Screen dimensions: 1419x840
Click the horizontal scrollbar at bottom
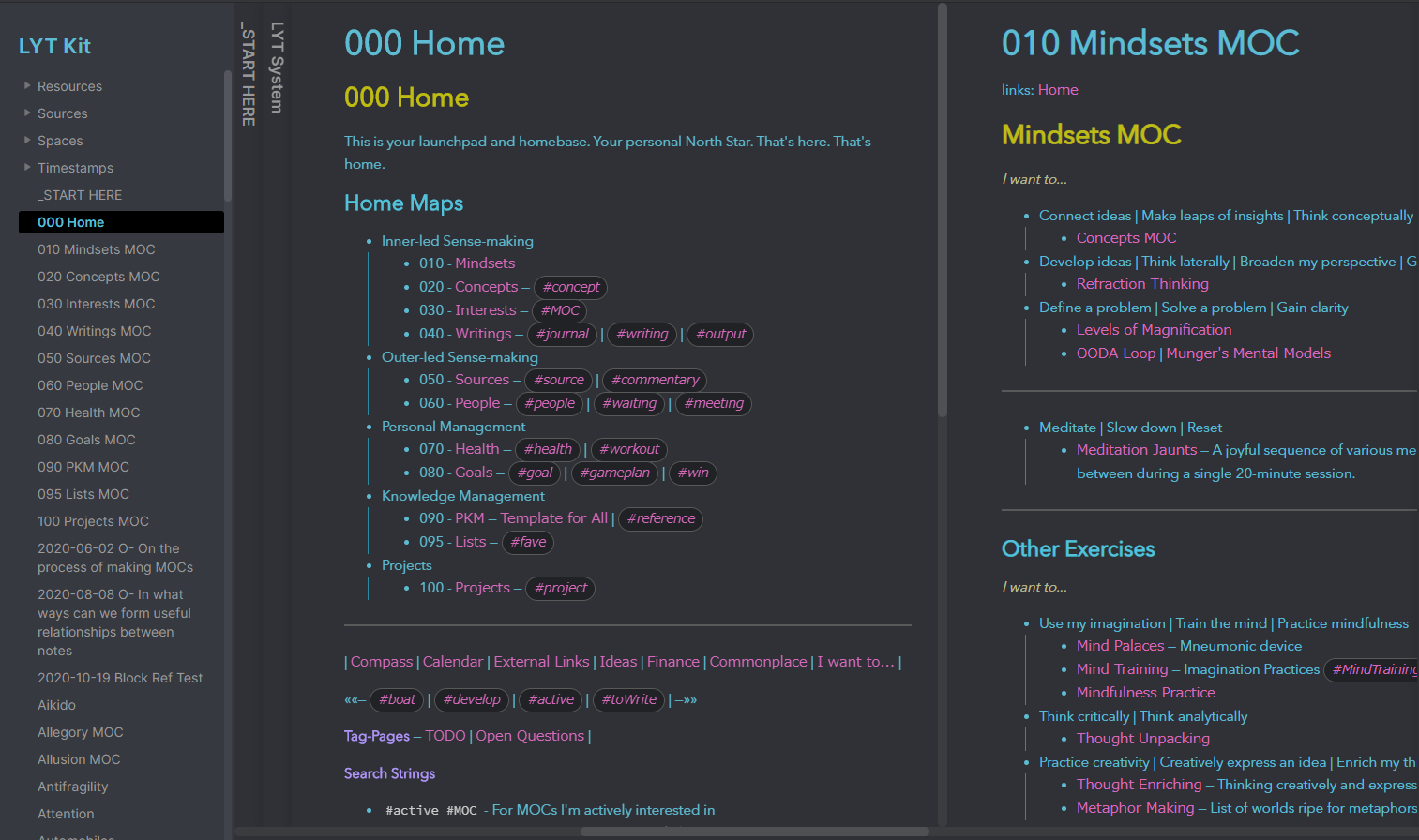pos(754,832)
